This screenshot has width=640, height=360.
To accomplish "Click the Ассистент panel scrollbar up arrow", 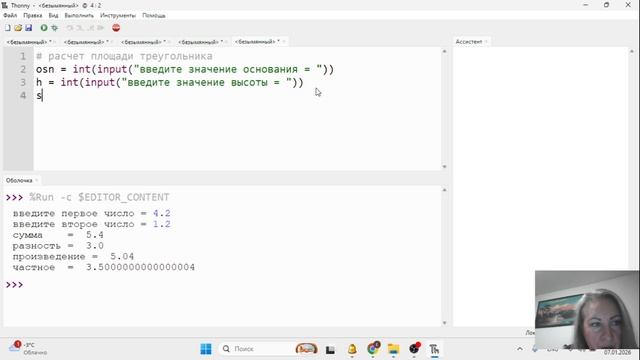I will 632,51.
